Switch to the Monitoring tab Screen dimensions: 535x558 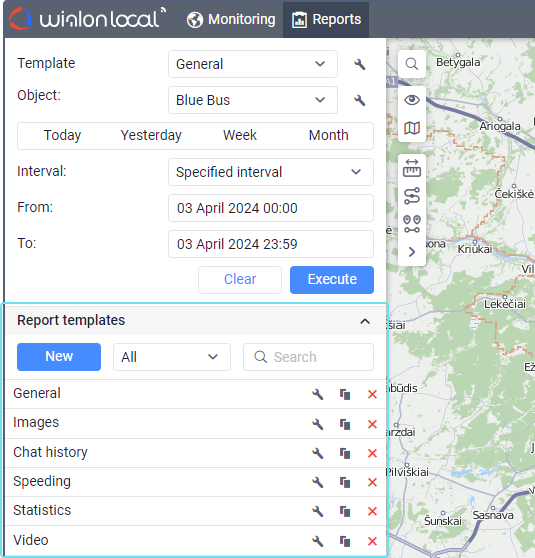click(x=231, y=19)
